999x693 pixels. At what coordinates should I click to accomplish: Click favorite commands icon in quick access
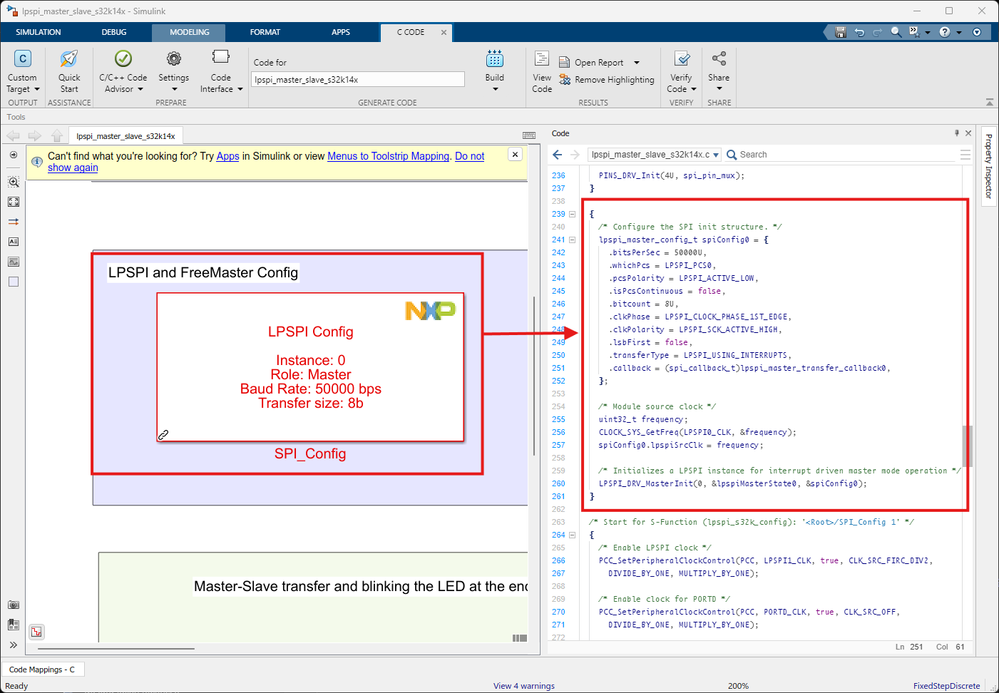point(914,32)
